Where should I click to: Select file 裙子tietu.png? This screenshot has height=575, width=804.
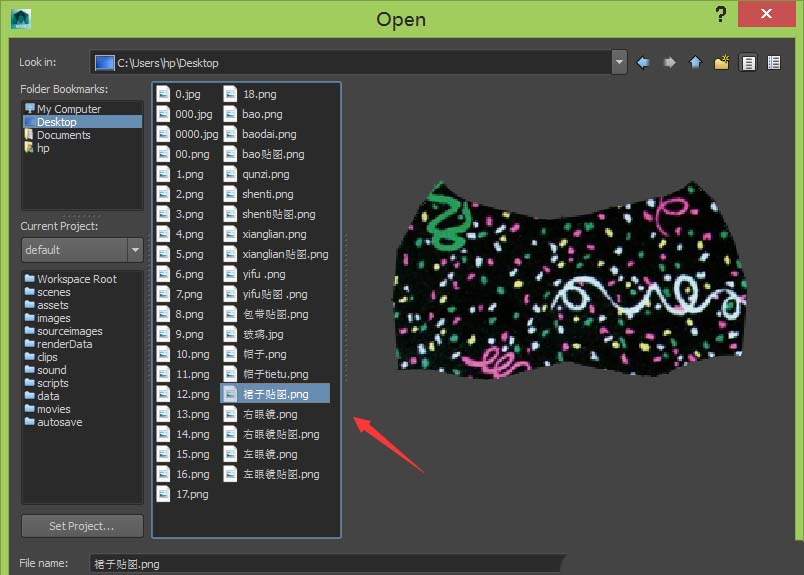[x=266, y=374]
